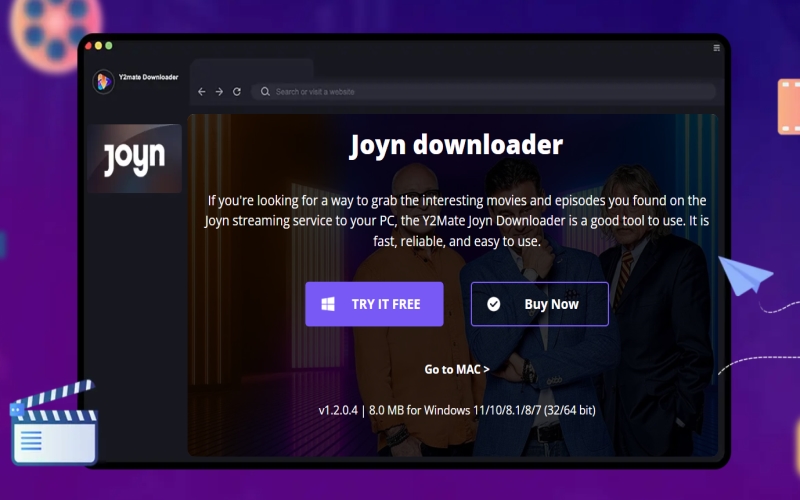Reload the page with refresh icon
The width and height of the screenshot is (800, 500).
237,92
